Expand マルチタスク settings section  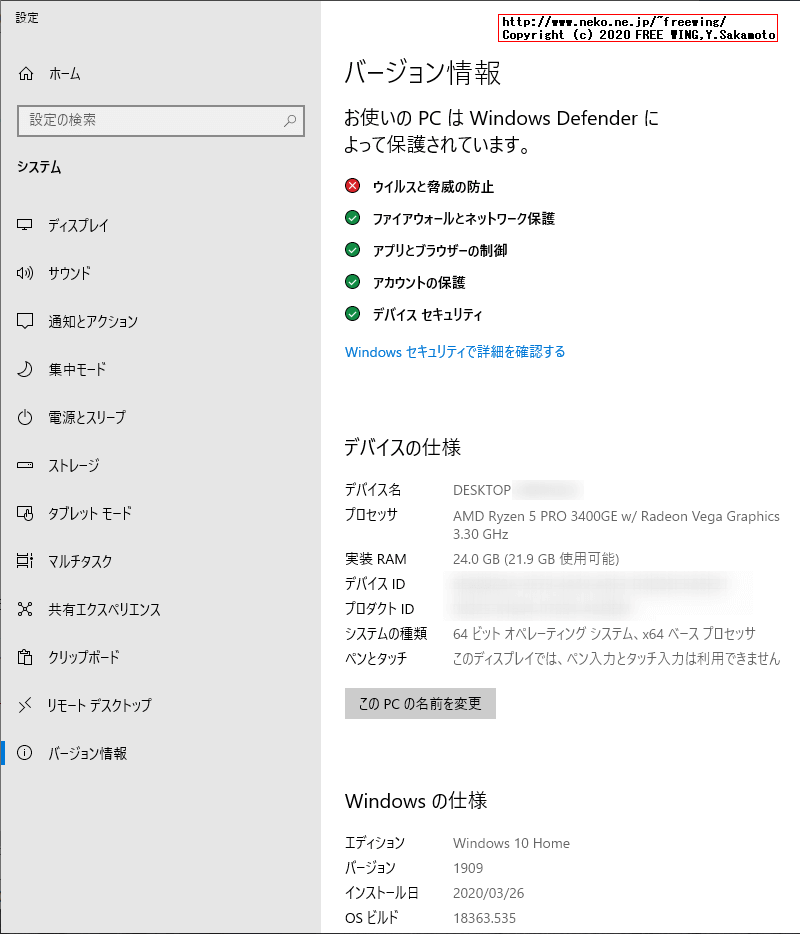tap(80, 561)
